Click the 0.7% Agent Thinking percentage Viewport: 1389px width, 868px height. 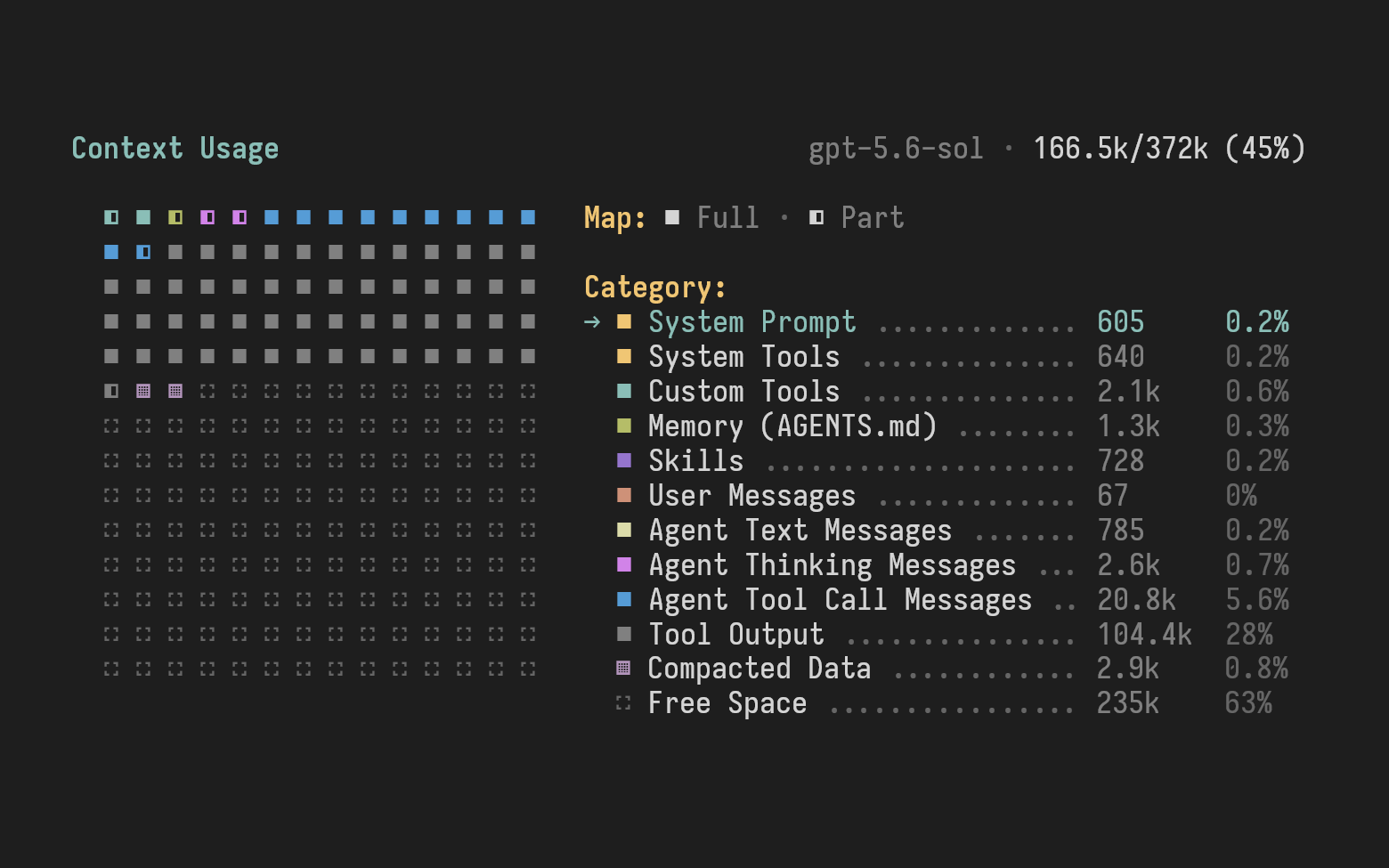tap(1257, 564)
